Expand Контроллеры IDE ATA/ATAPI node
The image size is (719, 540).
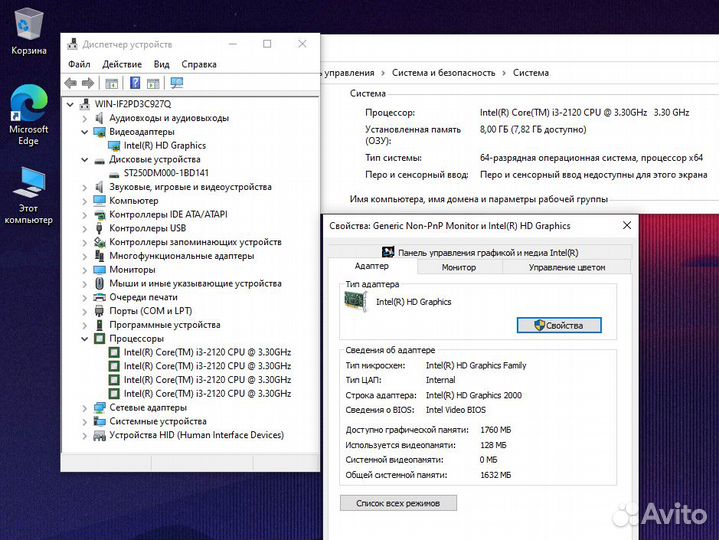(84, 215)
